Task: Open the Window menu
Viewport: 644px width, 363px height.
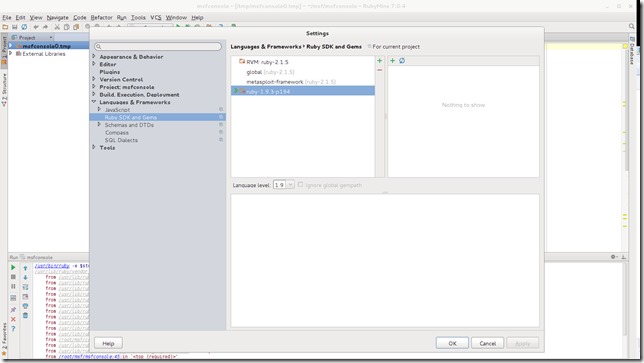Action: click(176, 18)
